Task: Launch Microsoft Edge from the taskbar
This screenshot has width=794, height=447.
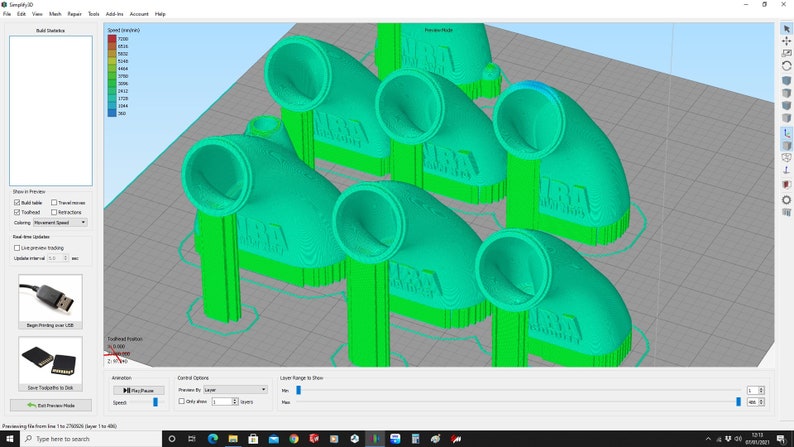Action: pyautogui.click(x=213, y=439)
